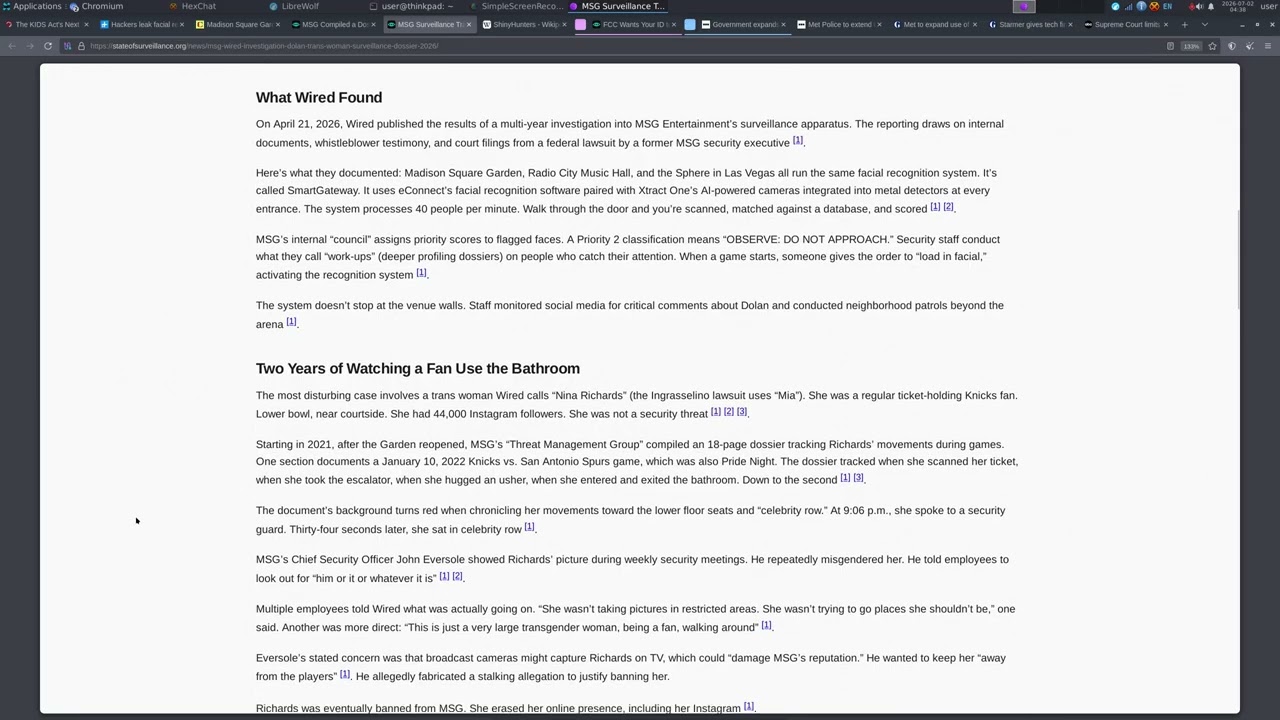Close the 'Supreme Court limits' tab
Viewport: 1280px width, 720px height.
click(x=1166, y=24)
